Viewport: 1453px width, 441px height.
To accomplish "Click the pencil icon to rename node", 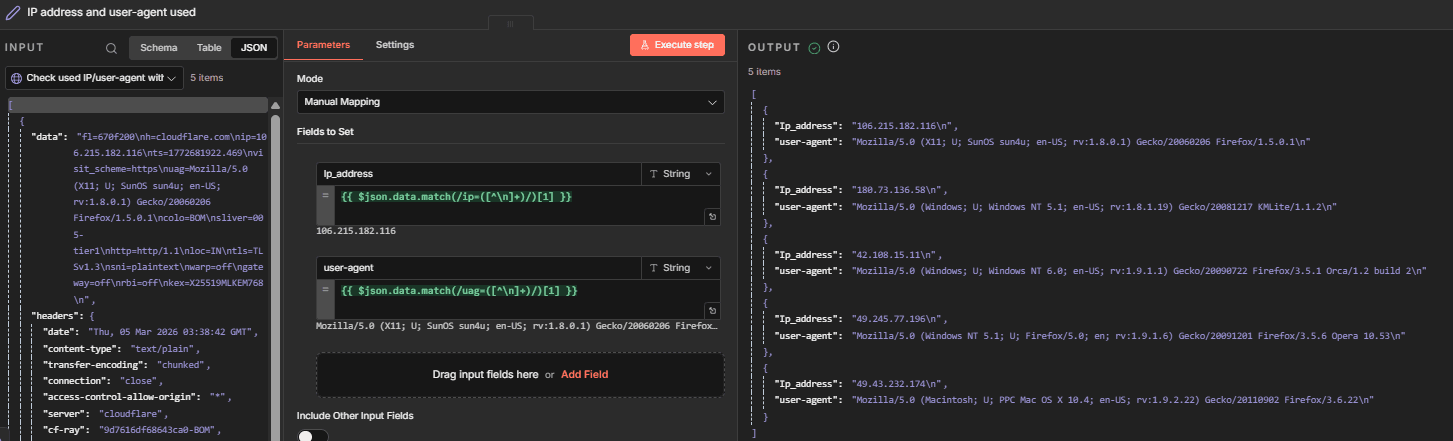I will coord(13,13).
